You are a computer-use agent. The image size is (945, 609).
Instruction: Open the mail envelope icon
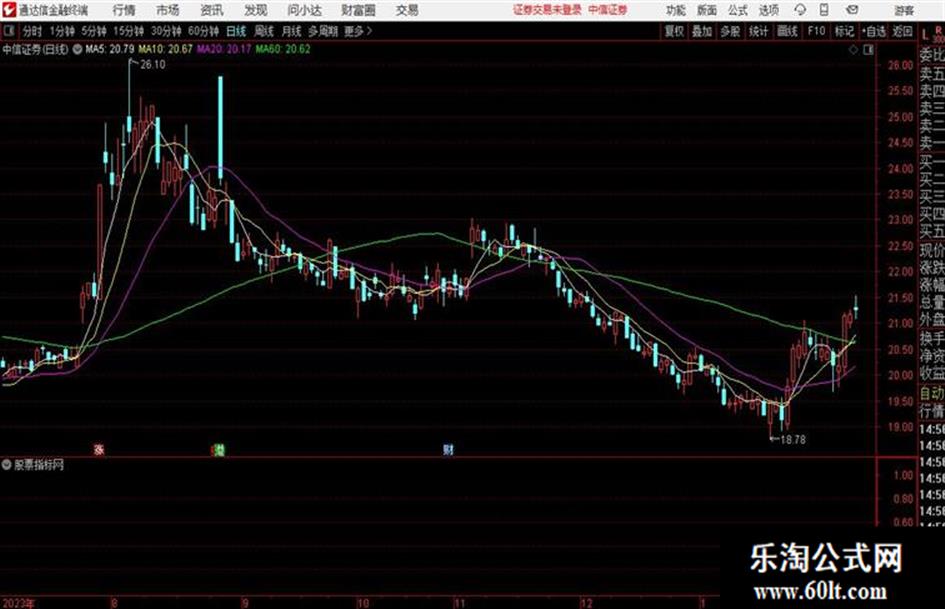[x=852, y=10]
